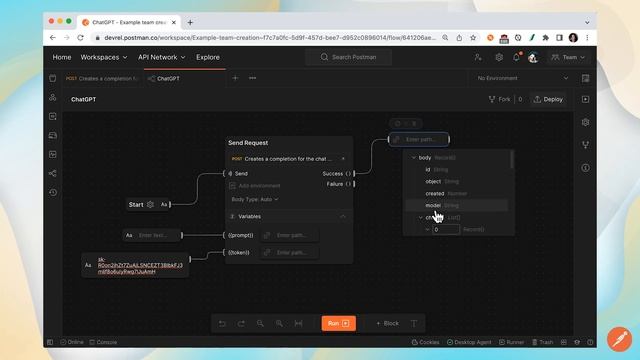Collapse the body record node

413,158
